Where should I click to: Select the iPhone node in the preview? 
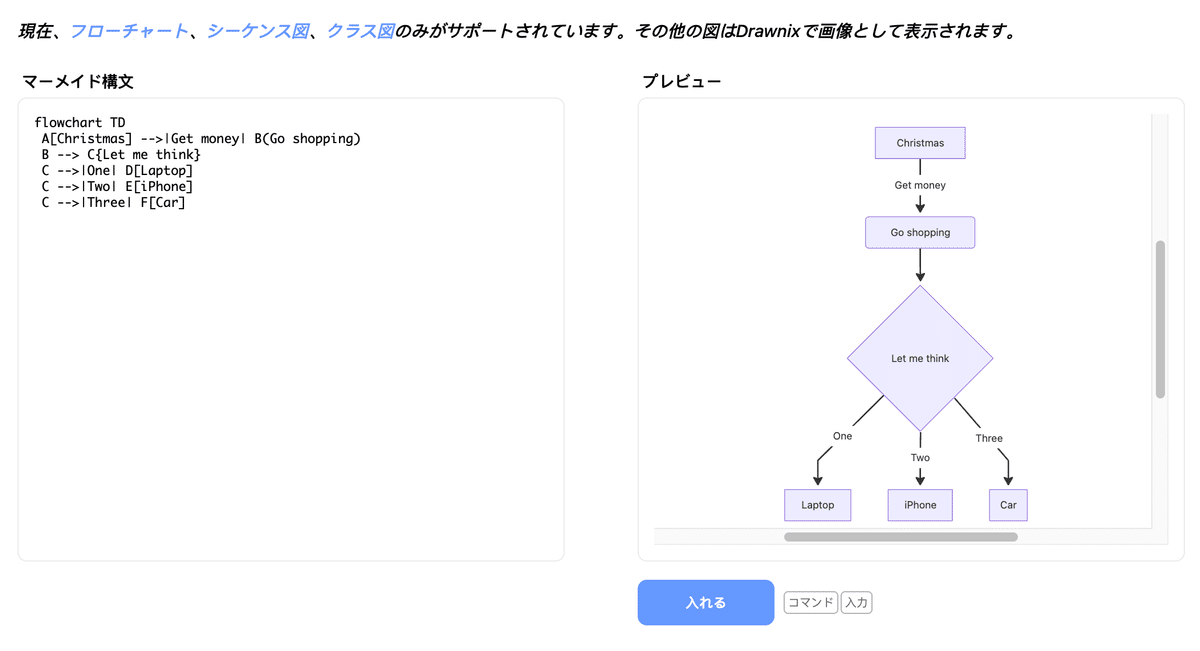point(919,505)
